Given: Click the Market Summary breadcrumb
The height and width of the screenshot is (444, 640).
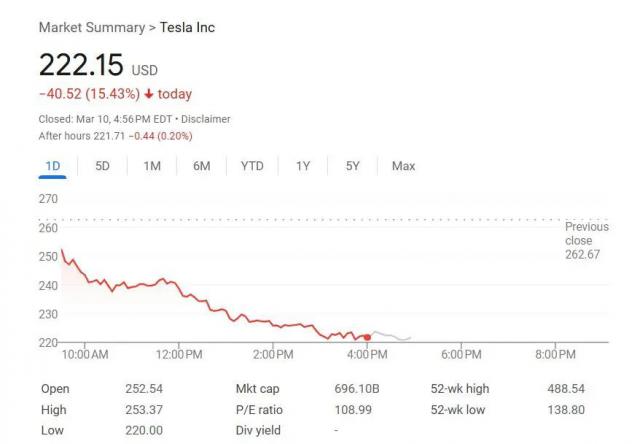Looking at the screenshot, I should pyautogui.click(x=91, y=27).
